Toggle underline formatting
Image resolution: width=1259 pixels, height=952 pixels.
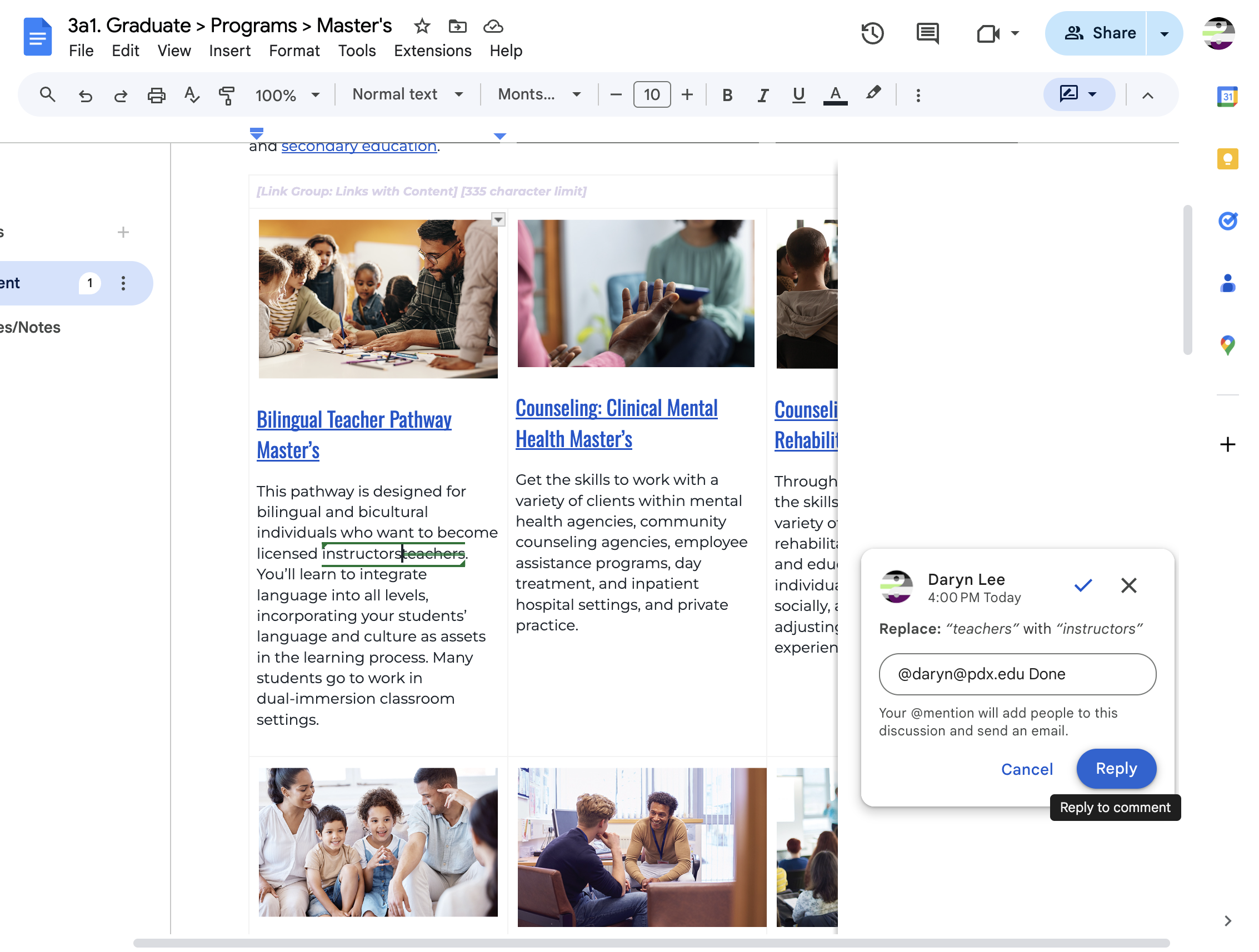[x=798, y=95]
